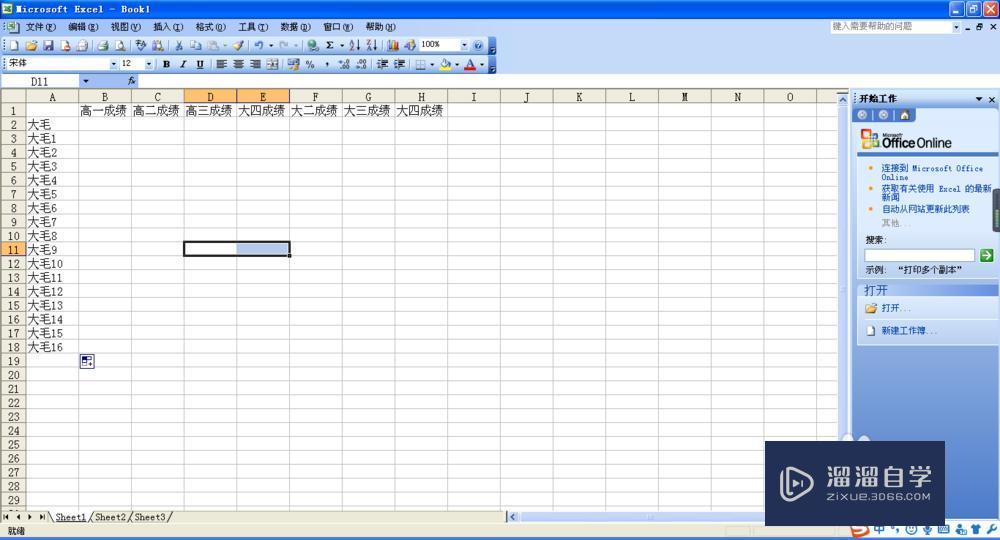Screen dimensions: 1000x540
Task: Run the spelling check icon
Action: tap(141, 46)
